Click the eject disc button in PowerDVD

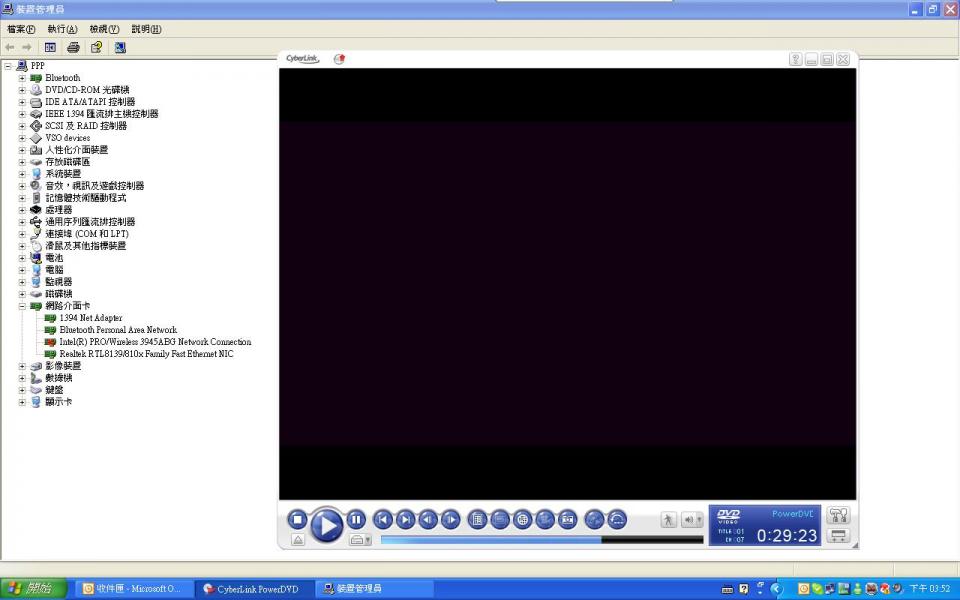click(x=298, y=539)
